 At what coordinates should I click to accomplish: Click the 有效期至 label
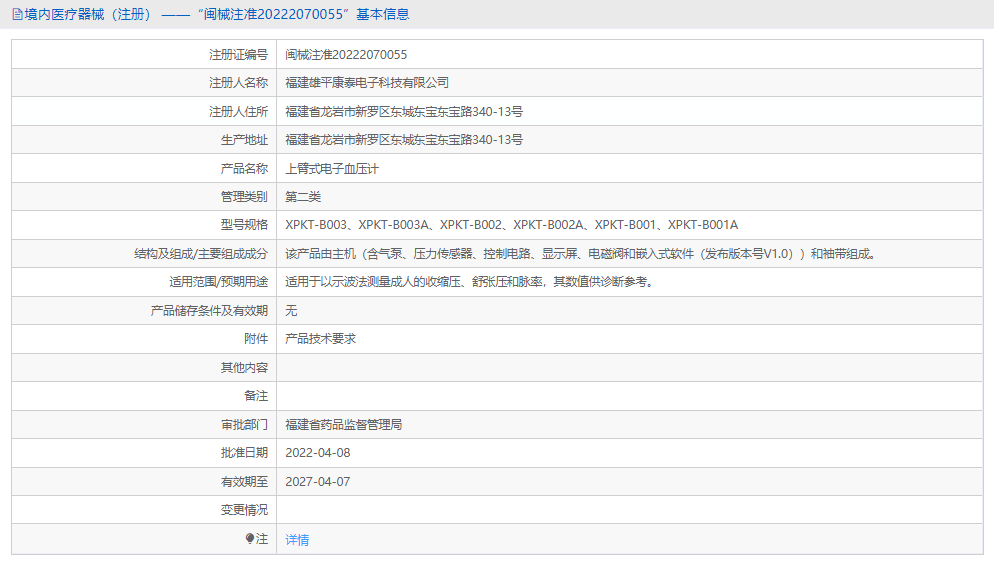(x=244, y=482)
